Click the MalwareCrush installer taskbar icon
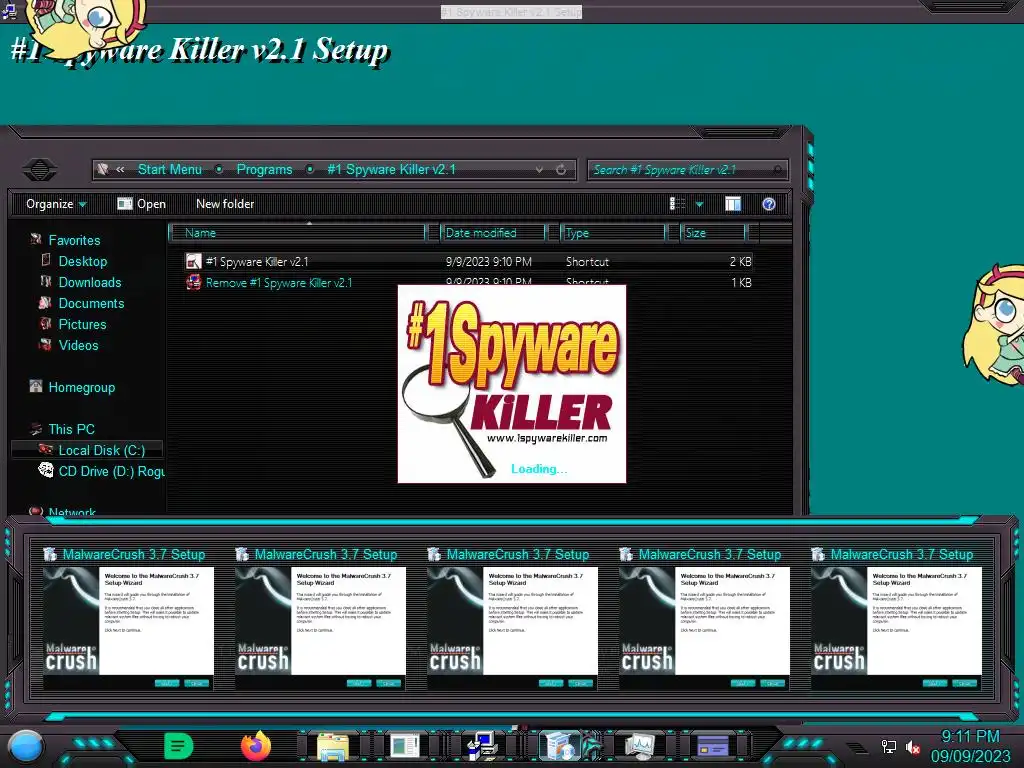The height and width of the screenshot is (768, 1024). click(x=562, y=746)
